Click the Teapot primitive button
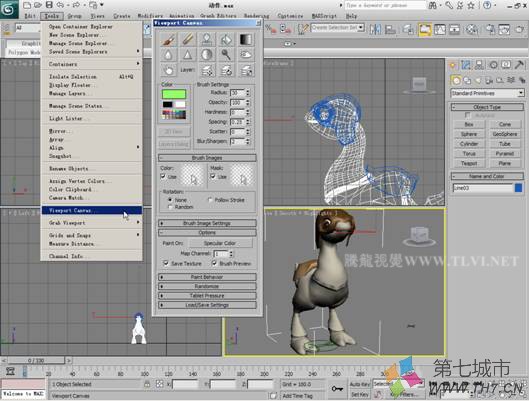529x401 pixels. pos(469,163)
